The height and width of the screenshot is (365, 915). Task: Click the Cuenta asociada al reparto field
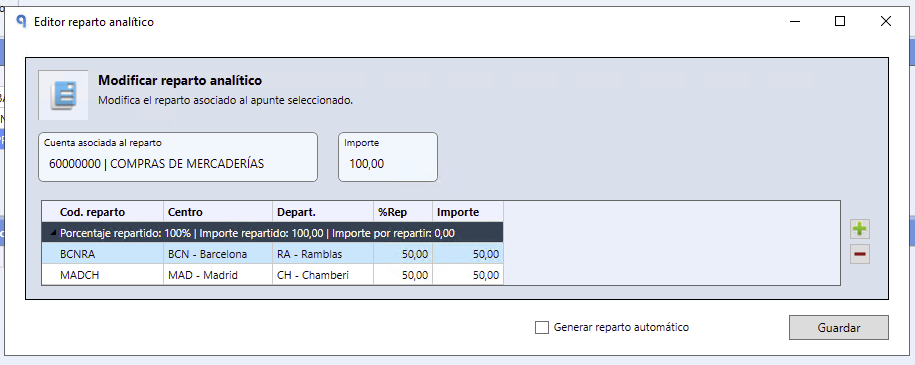coord(178,157)
